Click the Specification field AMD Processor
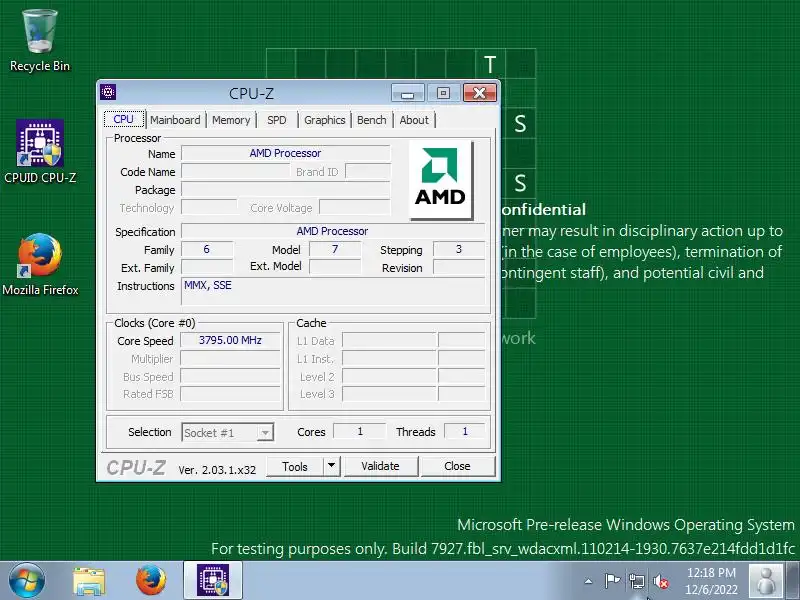The width and height of the screenshot is (800, 600). coord(333,231)
